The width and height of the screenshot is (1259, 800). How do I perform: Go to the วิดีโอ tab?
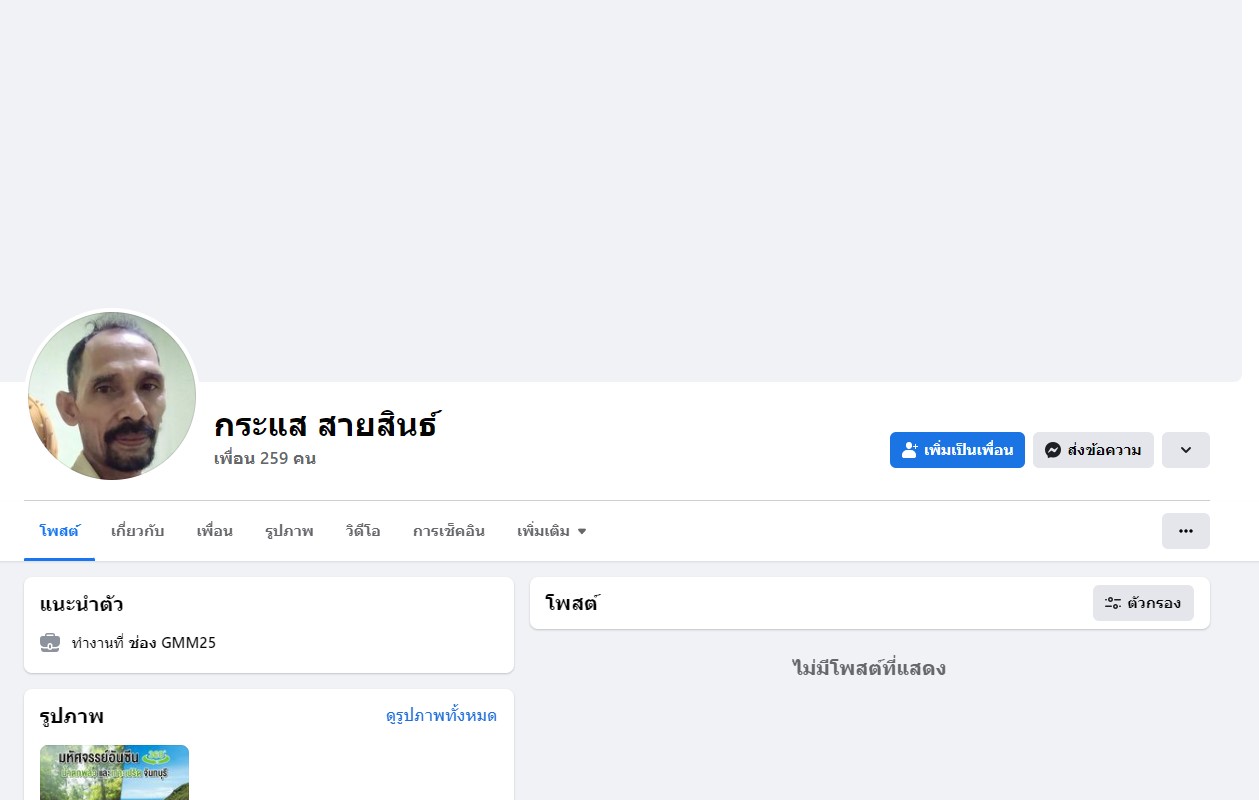pos(363,531)
